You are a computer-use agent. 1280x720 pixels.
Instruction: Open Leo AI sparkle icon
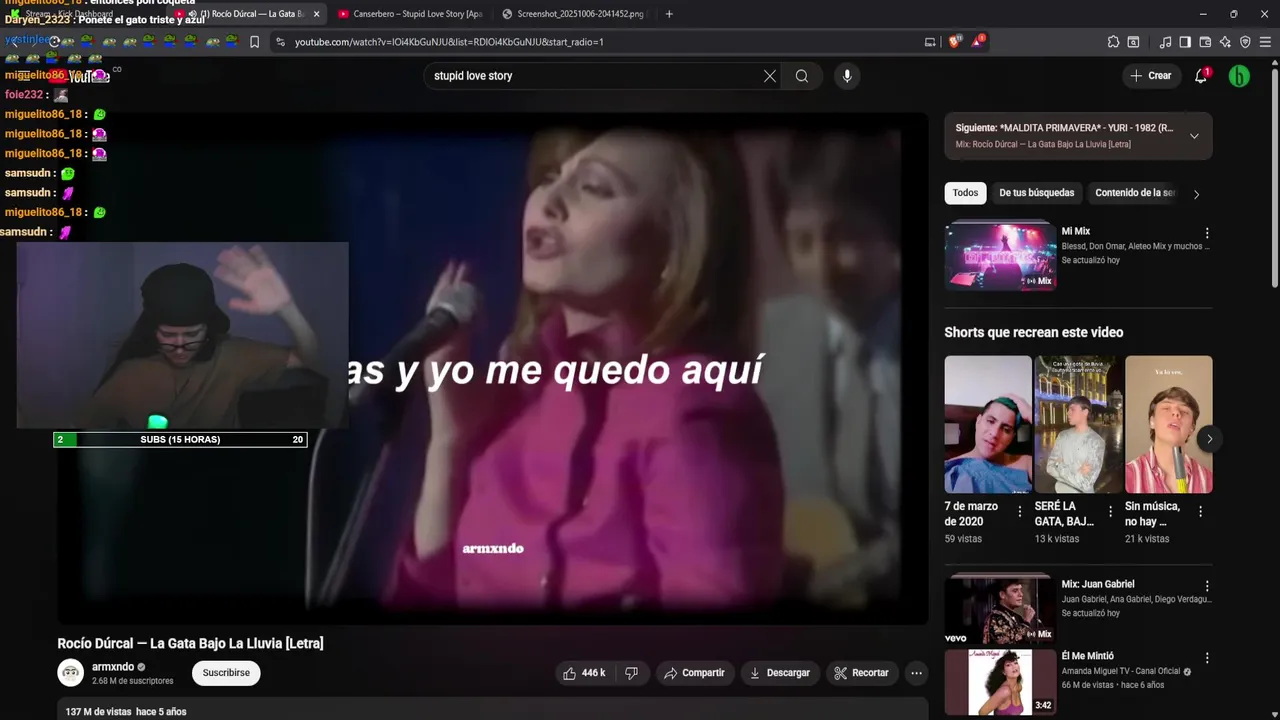tap(1225, 42)
